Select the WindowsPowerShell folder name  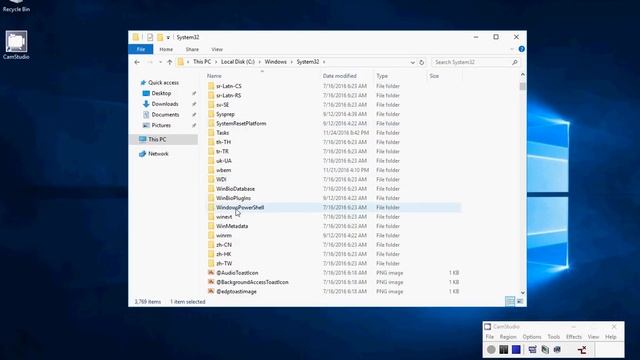pos(240,207)
